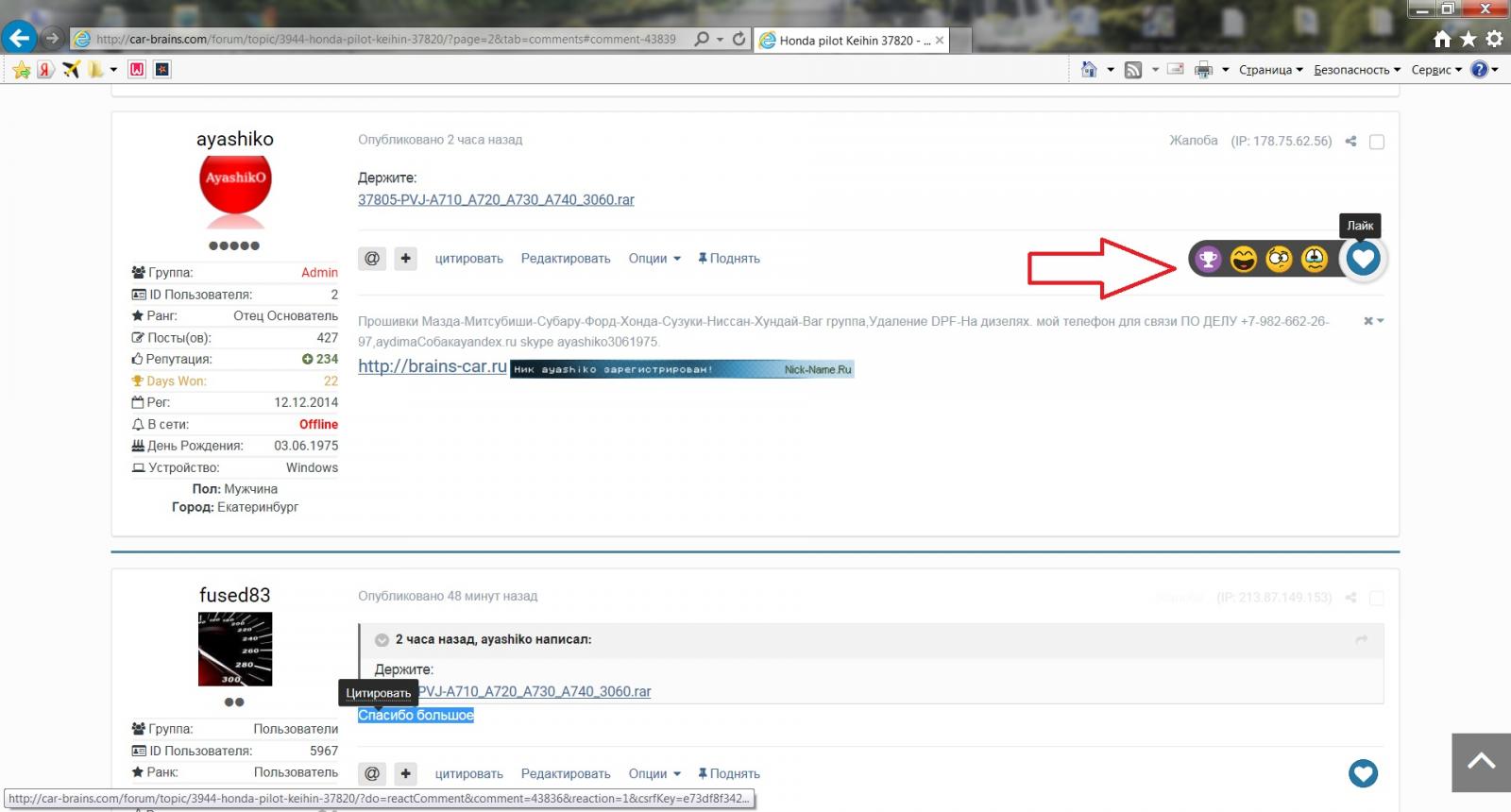
Task: Click the share icon on ayashiko's post
Action: [1350, 142]
